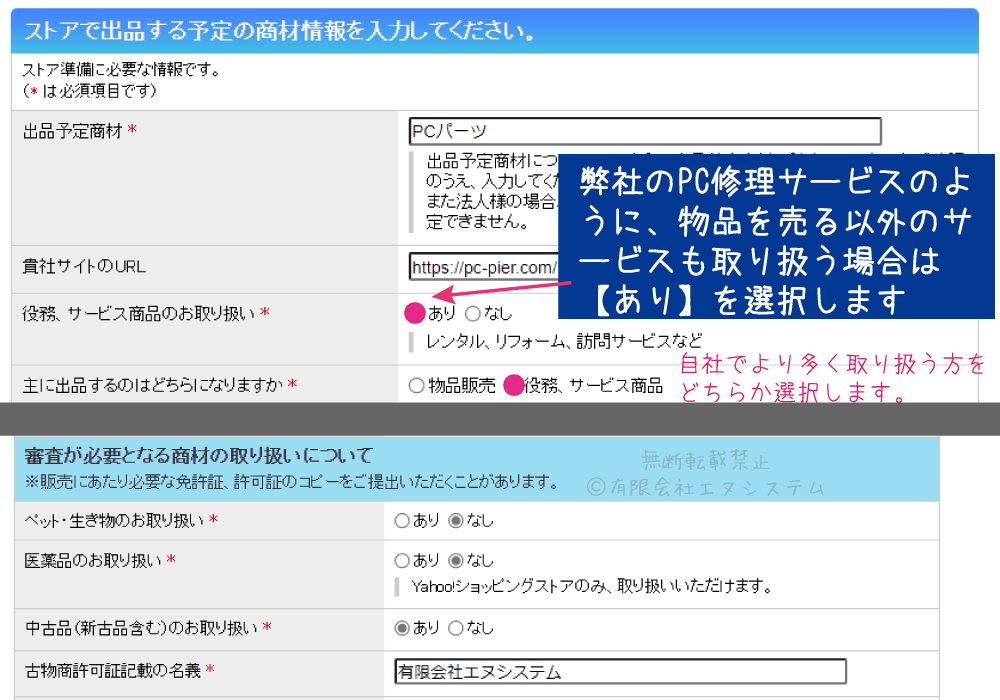Click the ストアで出品する予定の商材情報 header
This screenshot has height=700, width=1000.
[x=279, y=31]
